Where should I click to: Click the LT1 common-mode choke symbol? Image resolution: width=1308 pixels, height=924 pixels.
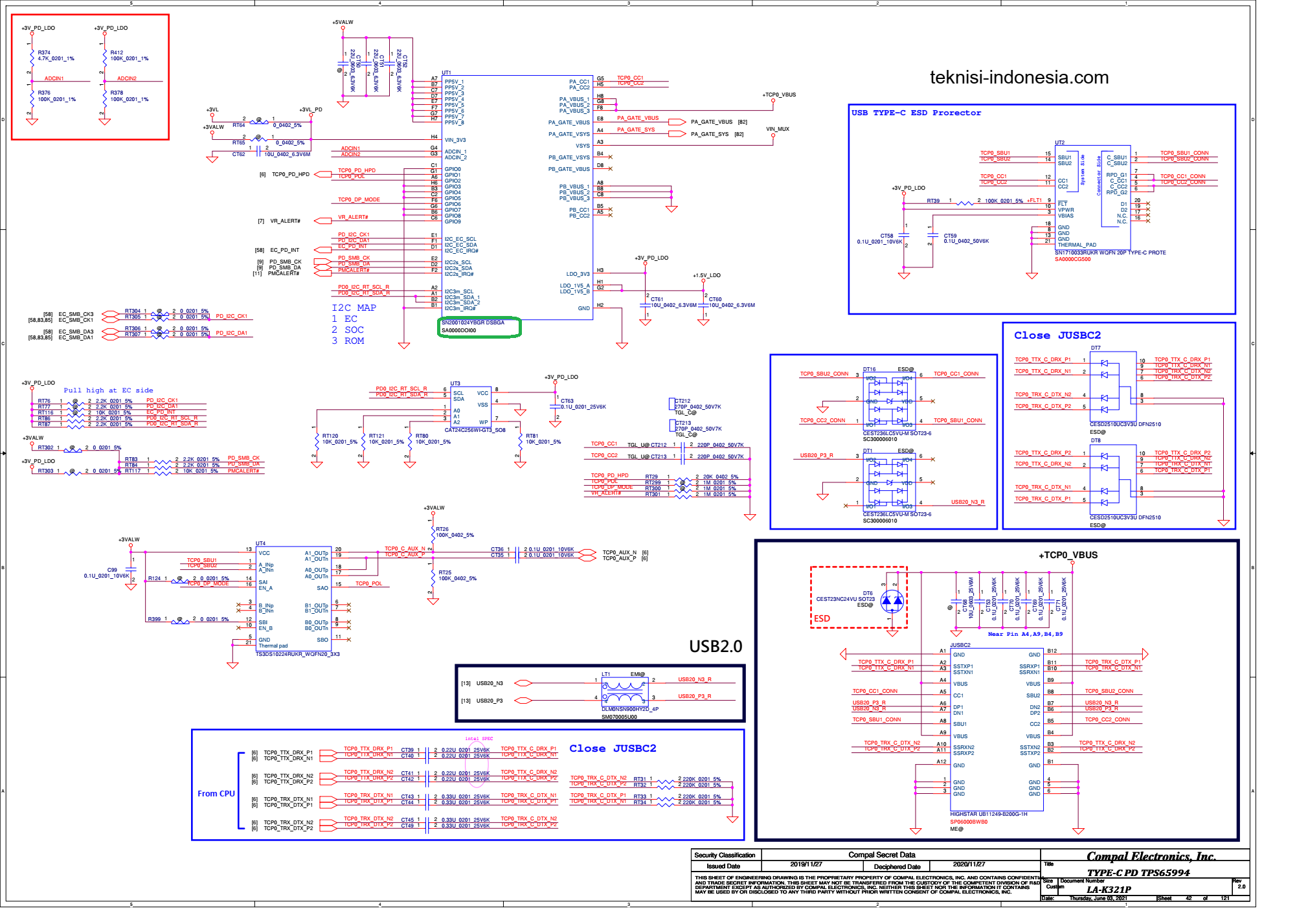pyautogui.click(x=625, y=692)
